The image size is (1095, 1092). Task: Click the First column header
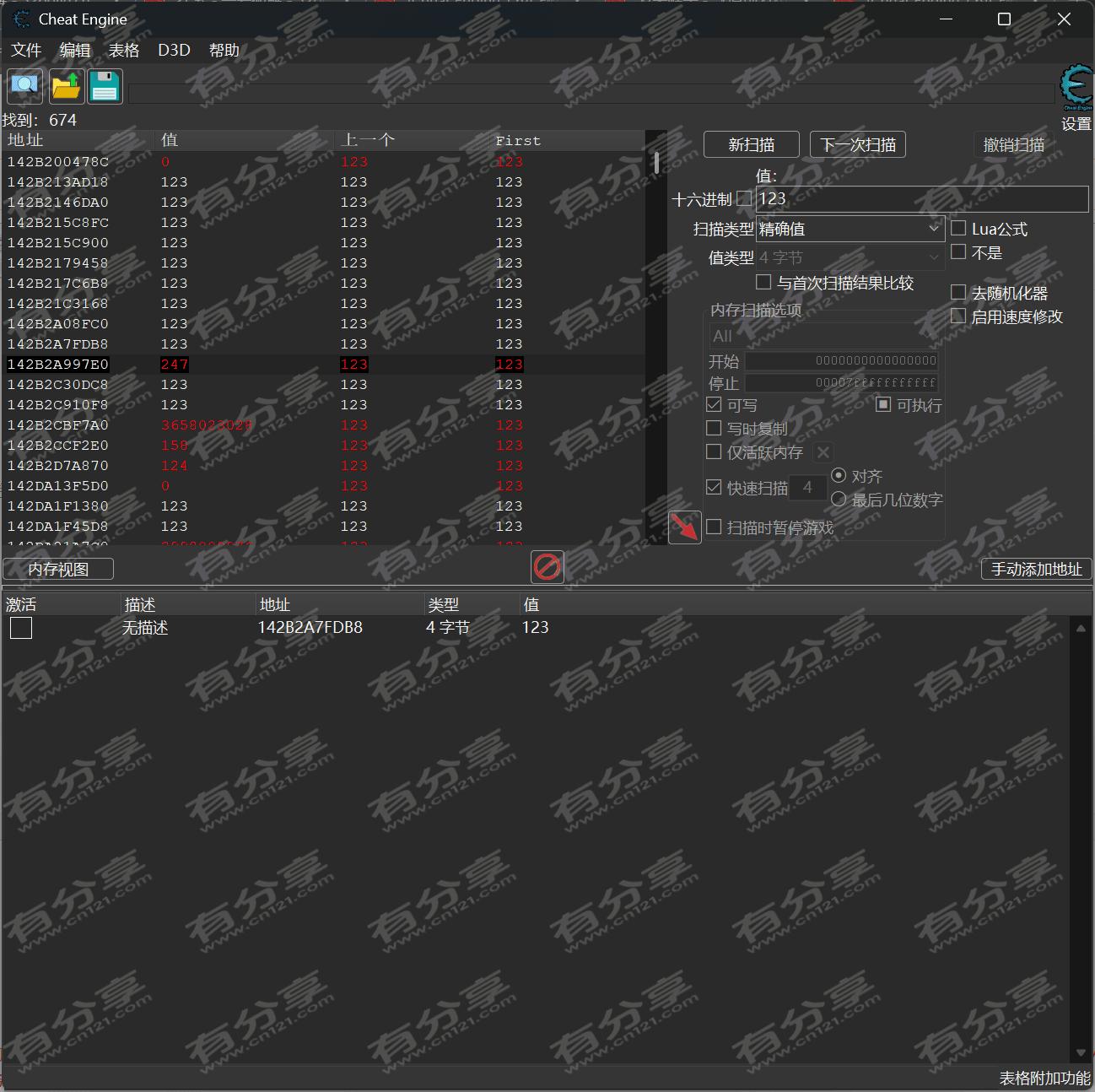pyautogui.click(x=568, y=140)
